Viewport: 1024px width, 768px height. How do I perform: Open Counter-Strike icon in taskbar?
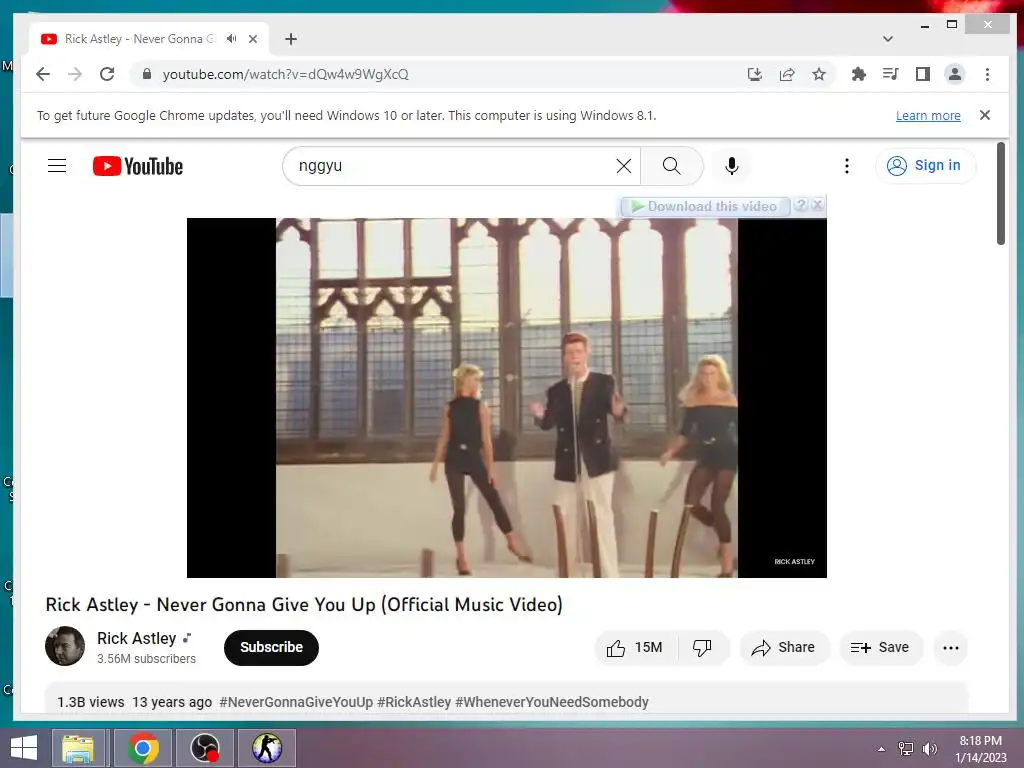pos(266,748)
